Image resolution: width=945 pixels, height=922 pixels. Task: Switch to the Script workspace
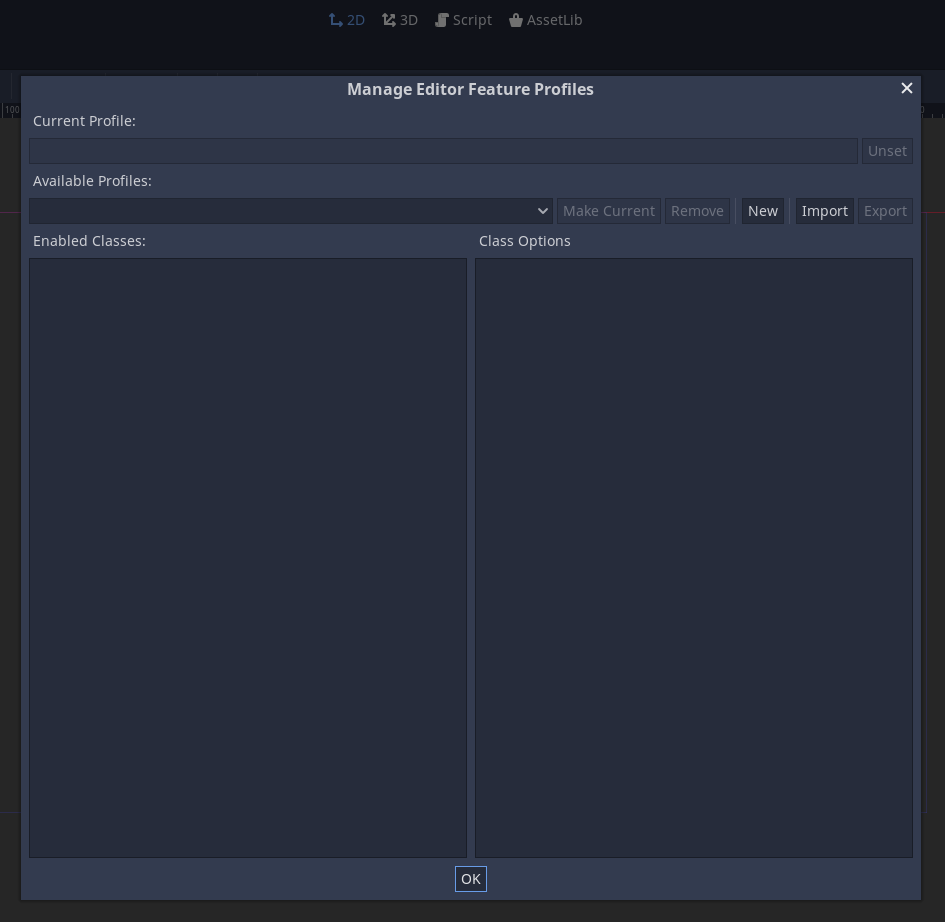coord(463,19)
